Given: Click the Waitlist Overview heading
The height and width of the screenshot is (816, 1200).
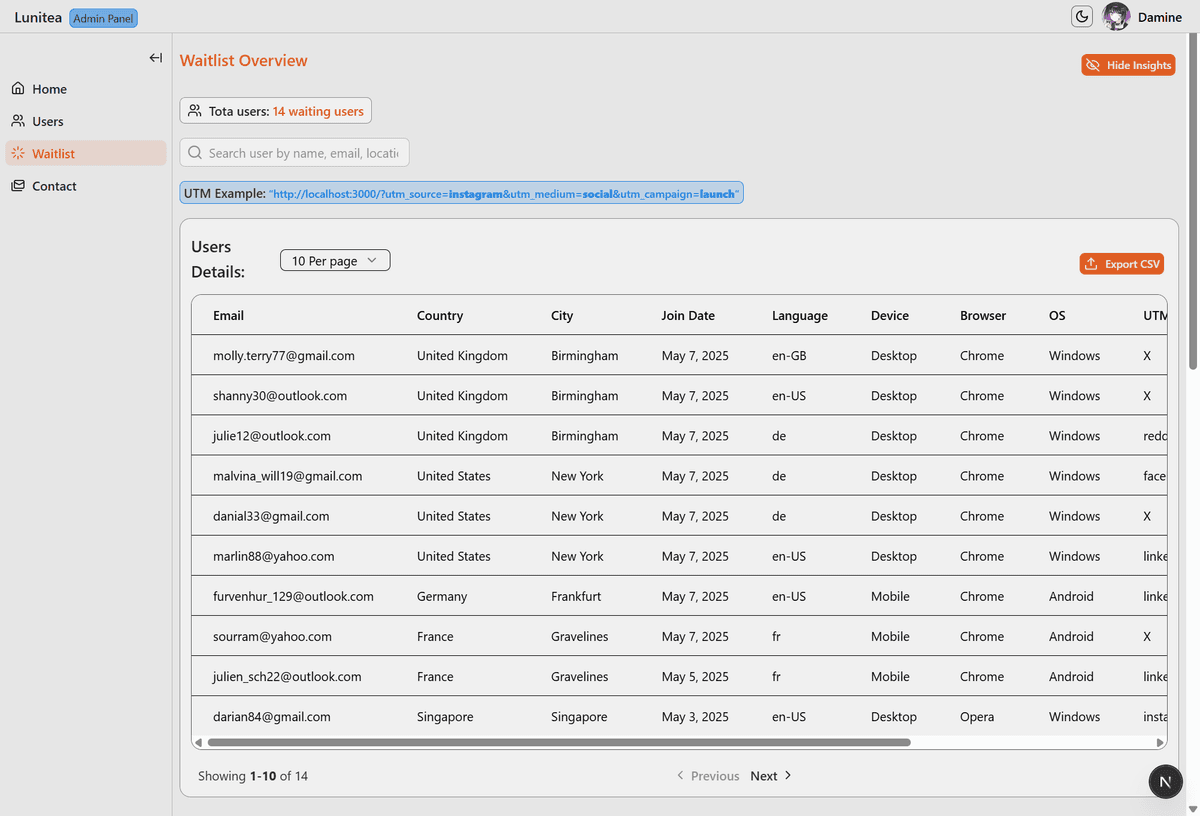Looking at the screenshot, I should pos(244,61).
